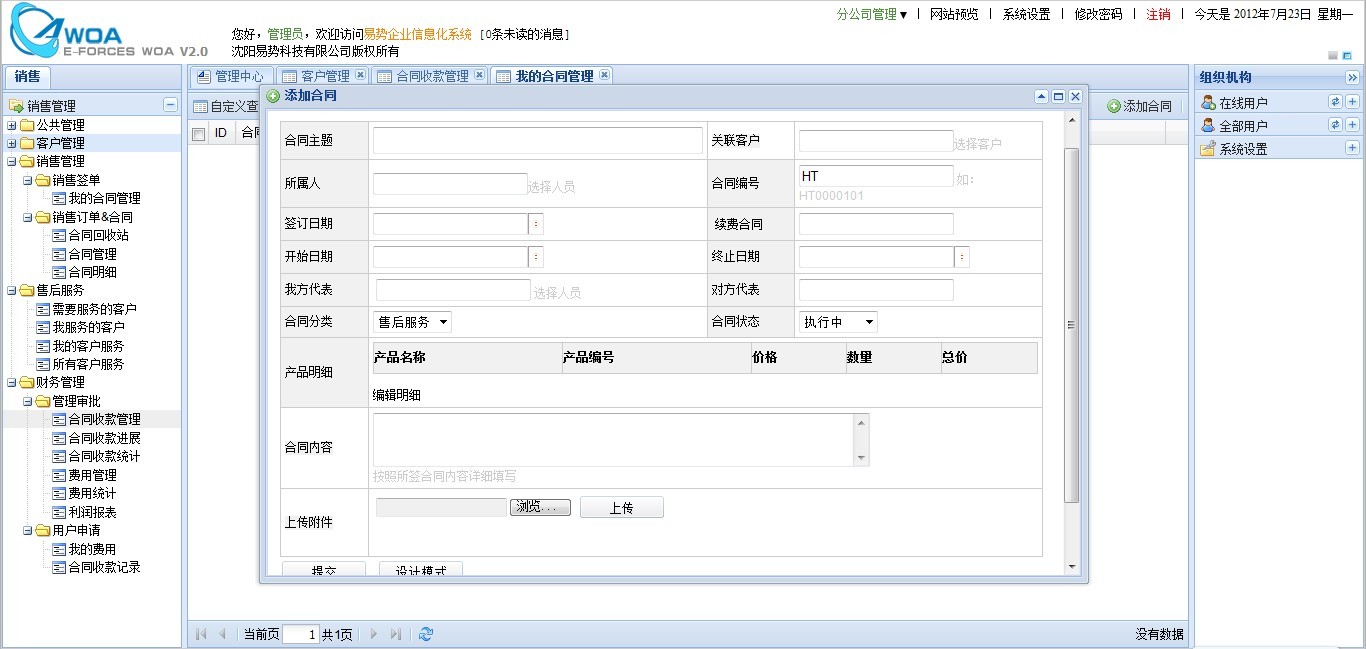Jump to first page using pager arrow icon
This screenshot has height=649, width=1366.
coord(201,633)
